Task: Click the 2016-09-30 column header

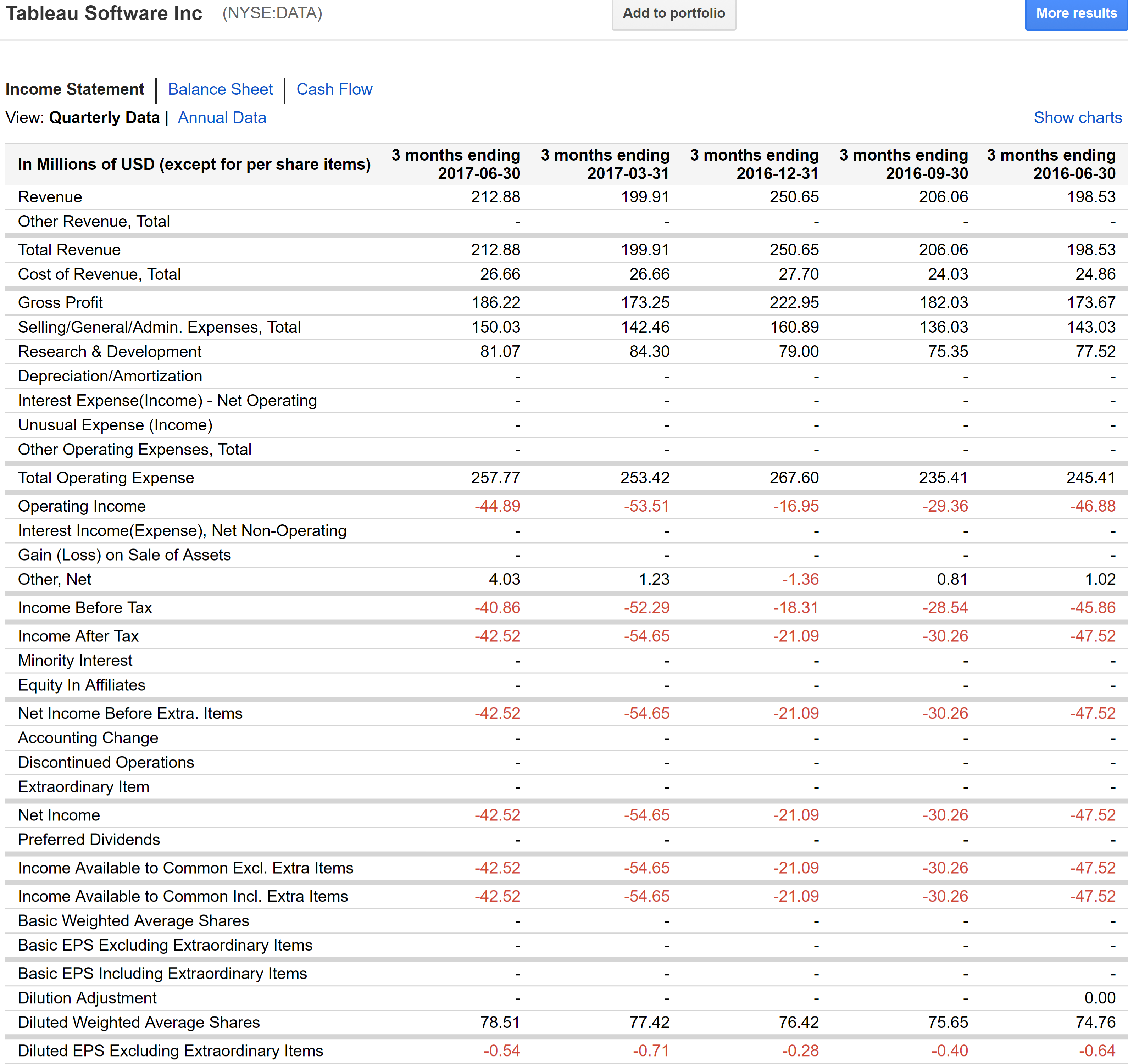Action: (903, 165)
